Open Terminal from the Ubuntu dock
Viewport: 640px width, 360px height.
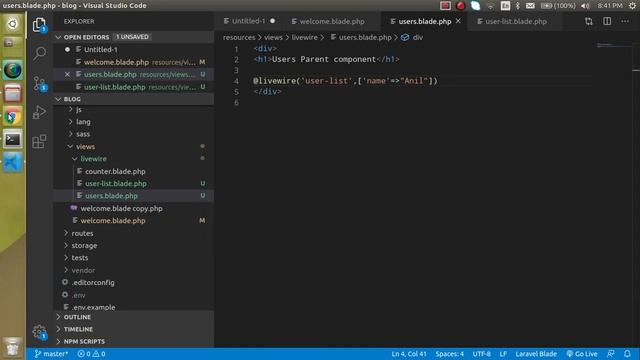[12, 140]
